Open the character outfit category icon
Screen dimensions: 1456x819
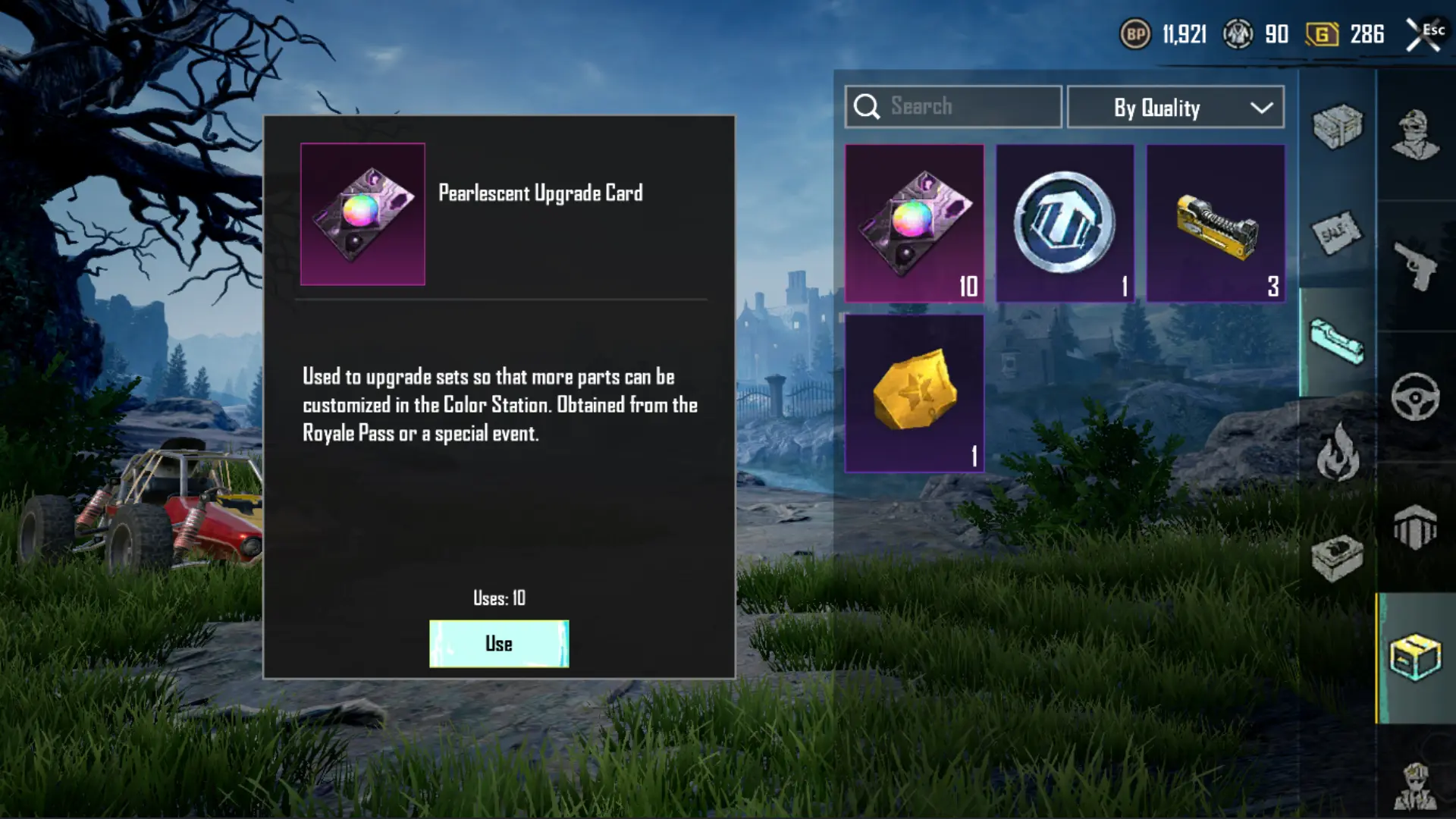(x=1415, y=135)
